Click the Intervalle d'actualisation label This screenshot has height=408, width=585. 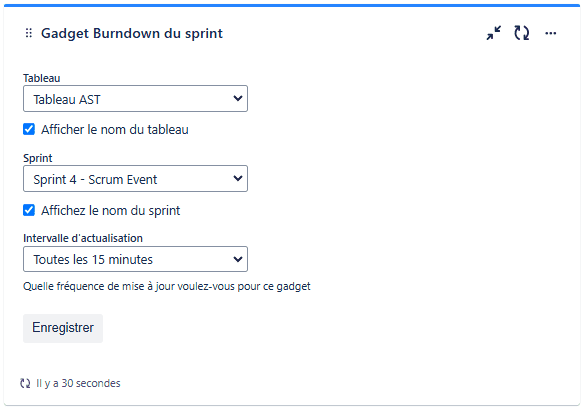pyautogui.click(x=83, y=238)
